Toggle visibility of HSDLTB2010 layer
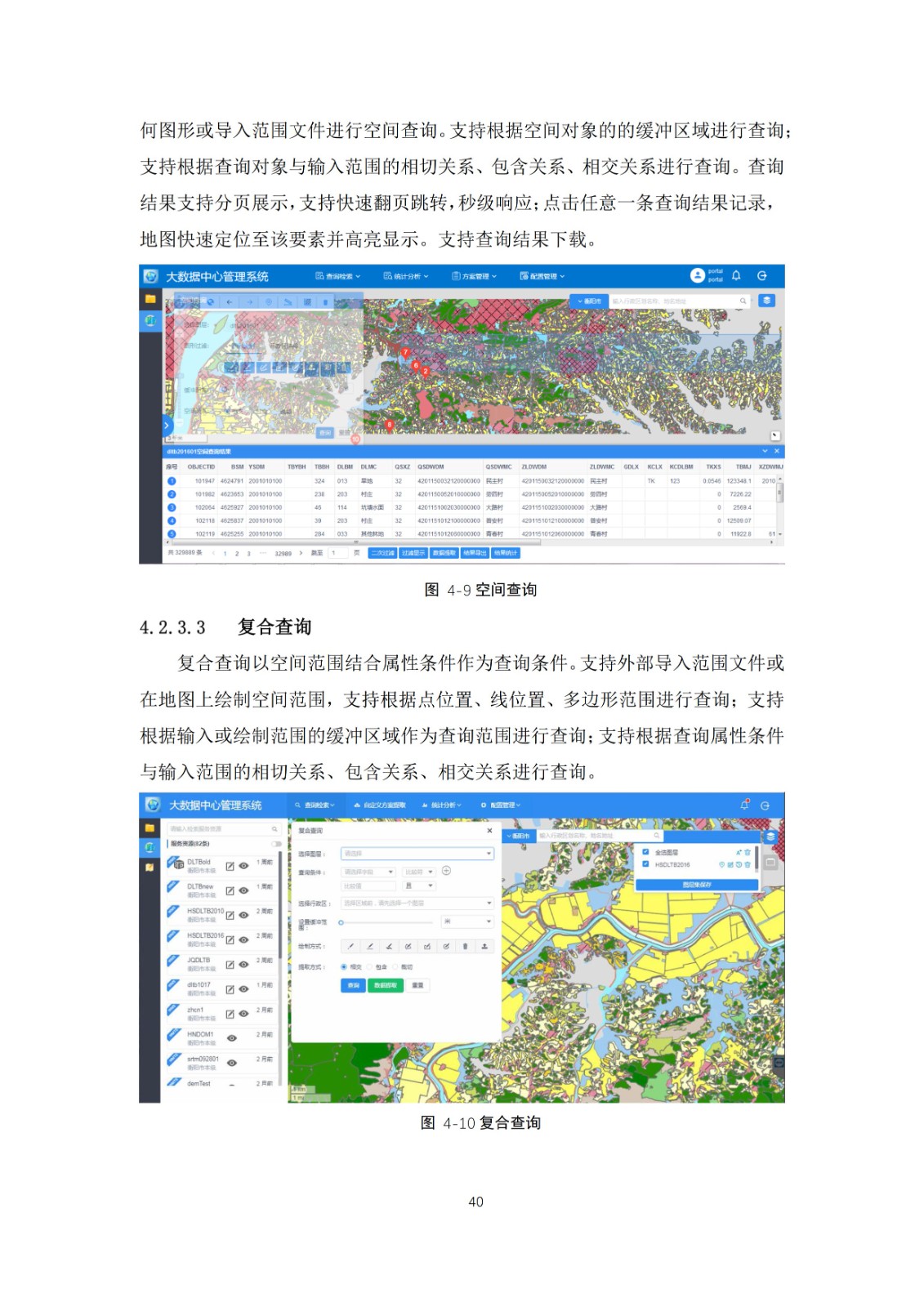 click(x=243, y=916)
